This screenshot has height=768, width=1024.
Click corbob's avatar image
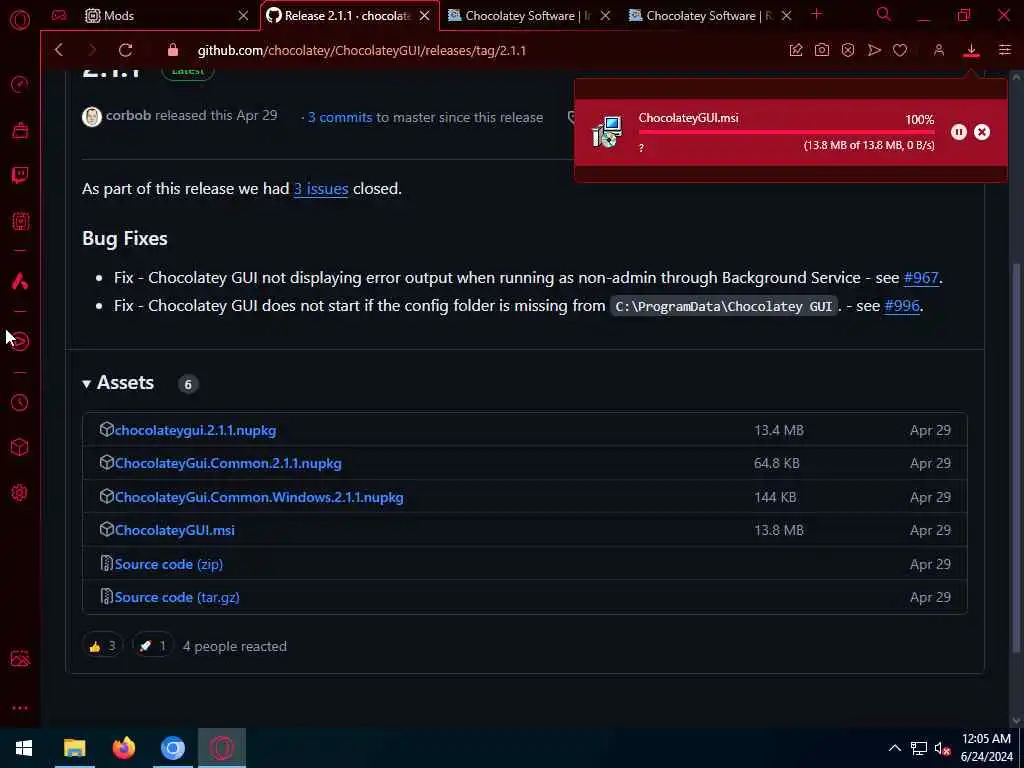click(92, 116)
